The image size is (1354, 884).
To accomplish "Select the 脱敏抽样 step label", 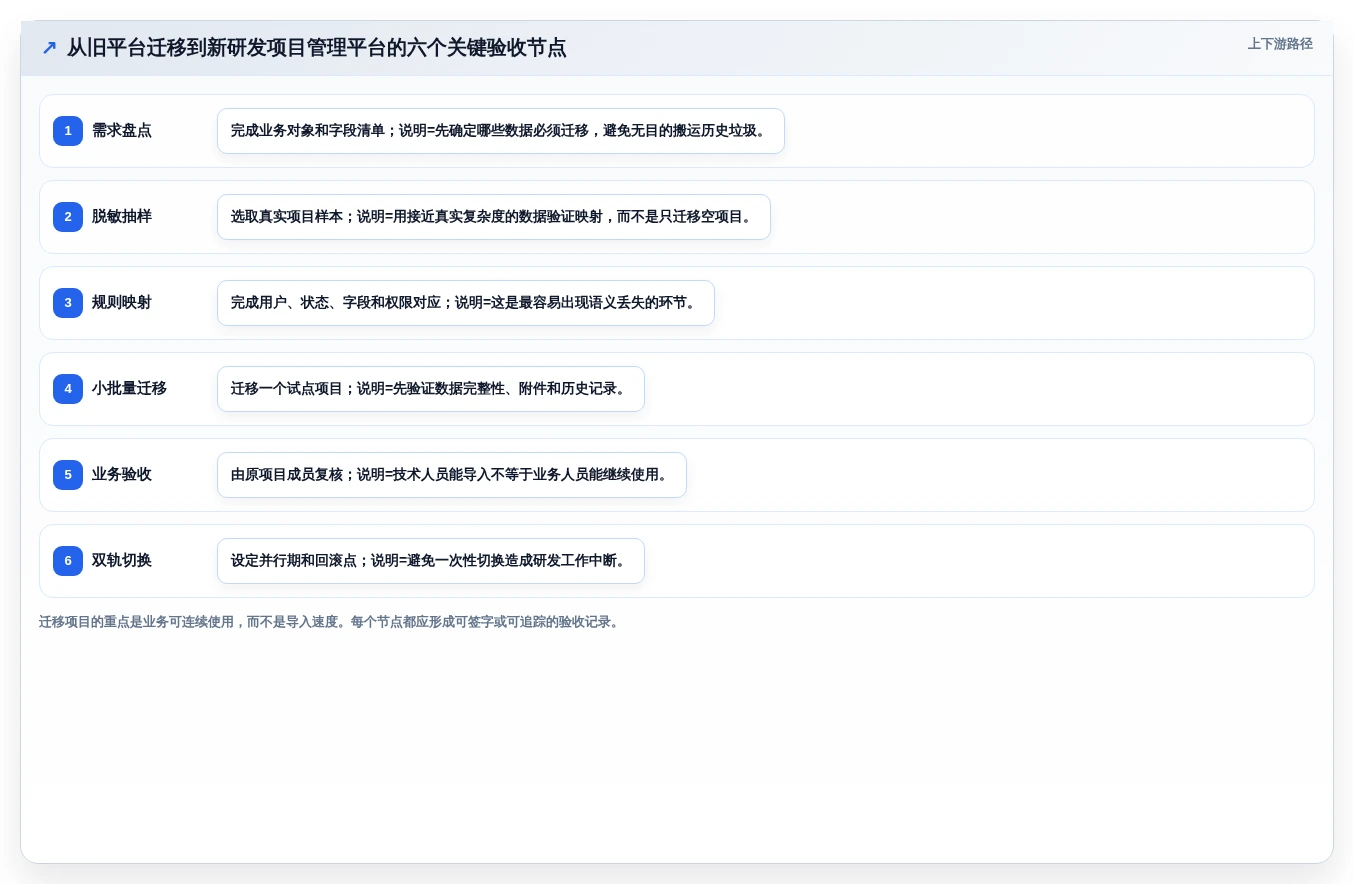I will pos(122,217).
